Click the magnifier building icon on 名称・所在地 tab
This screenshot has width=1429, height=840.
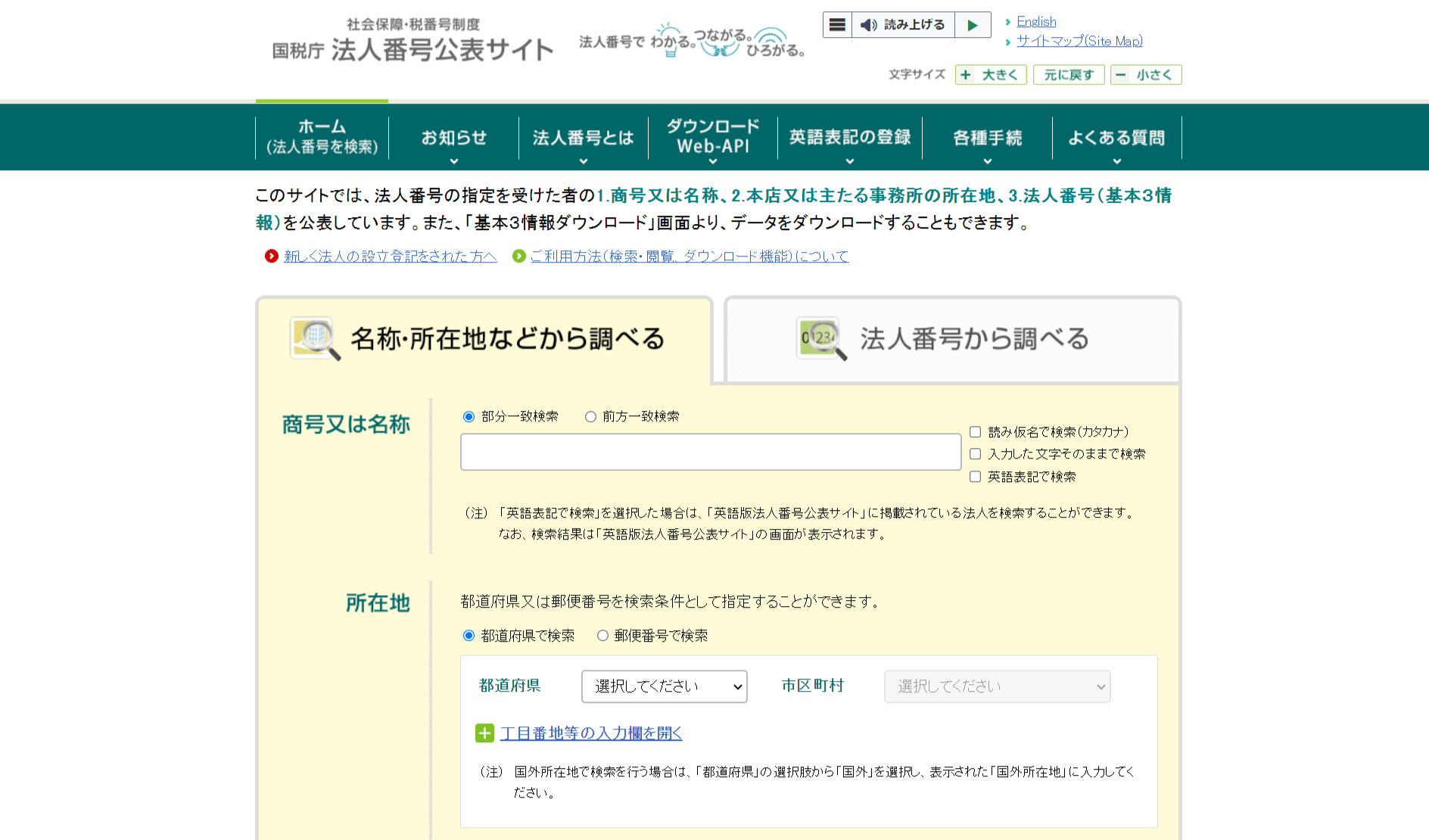(x=316, y=338)
